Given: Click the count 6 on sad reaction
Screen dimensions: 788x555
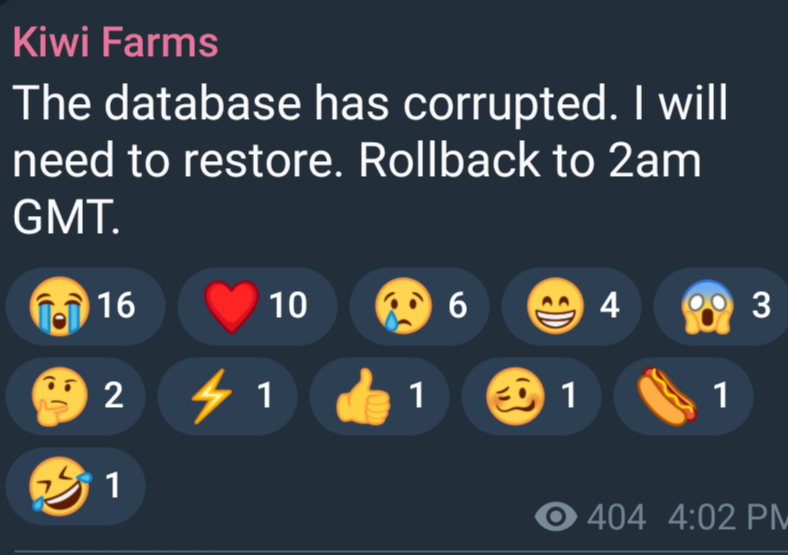Looking at the screenshot, I should (458, 305).
